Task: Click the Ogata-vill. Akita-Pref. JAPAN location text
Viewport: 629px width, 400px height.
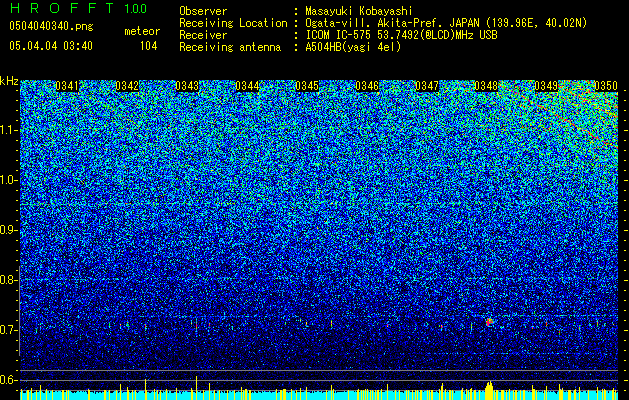Action: pos(446,23)
